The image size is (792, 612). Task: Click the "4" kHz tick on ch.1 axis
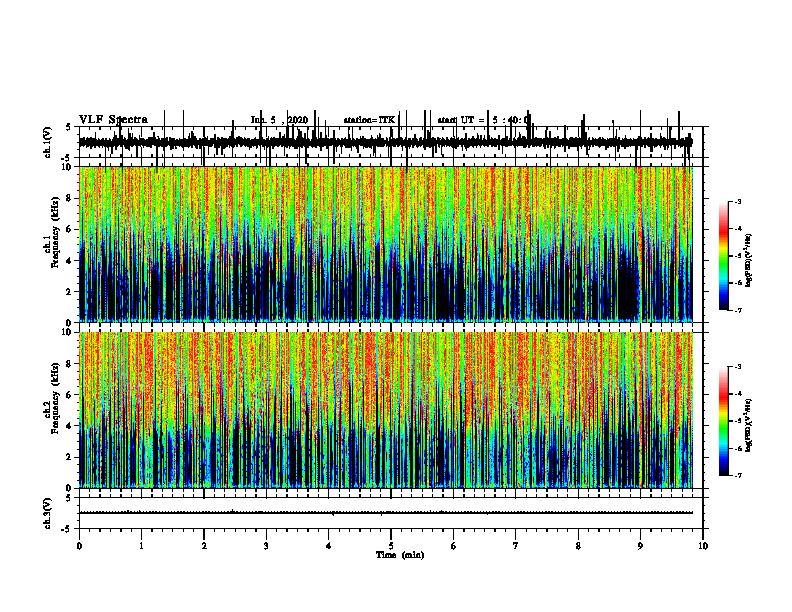pyautogui.click(x=70, y=261)
